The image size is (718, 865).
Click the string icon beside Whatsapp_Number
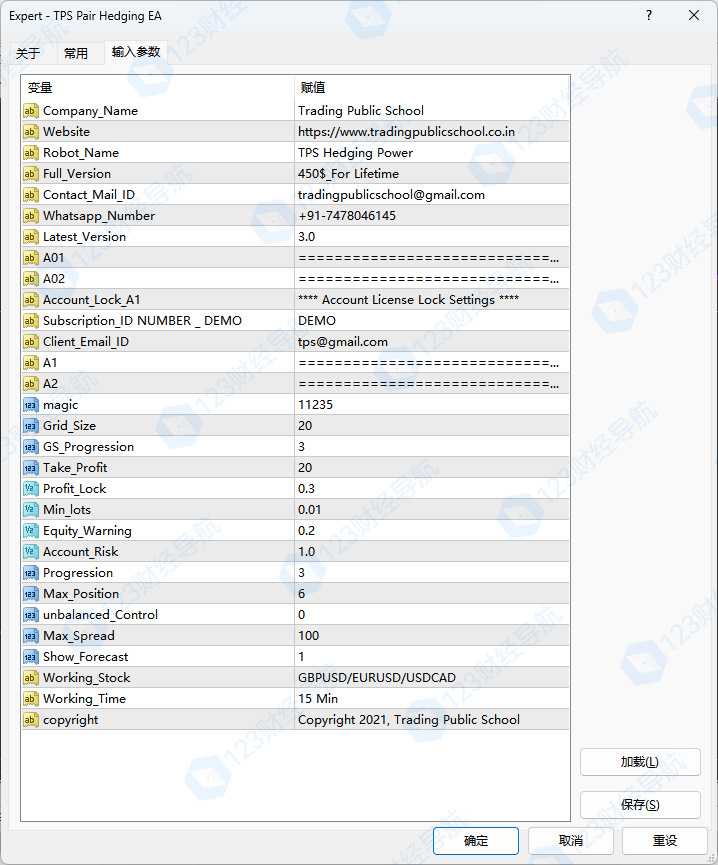(31, 216)
